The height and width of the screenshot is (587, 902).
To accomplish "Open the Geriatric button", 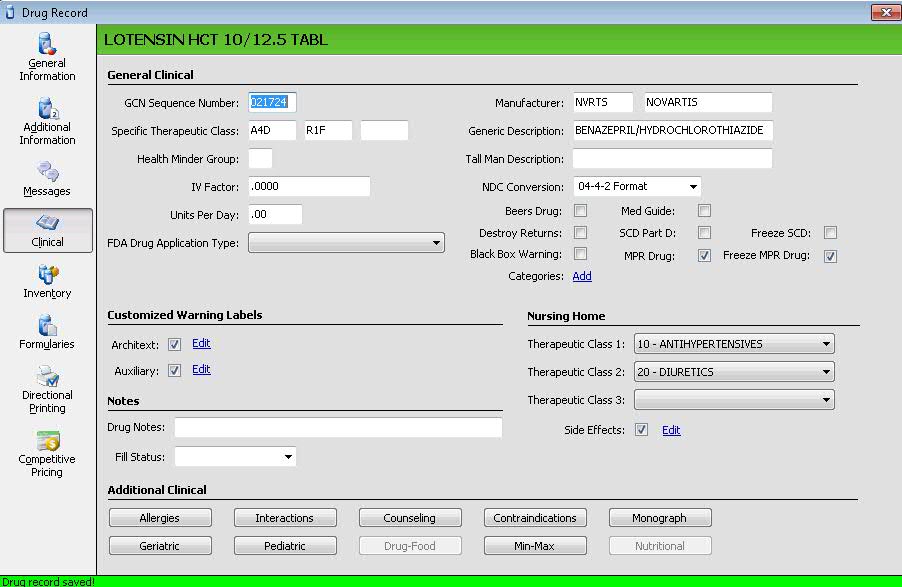I will (160, 546).
